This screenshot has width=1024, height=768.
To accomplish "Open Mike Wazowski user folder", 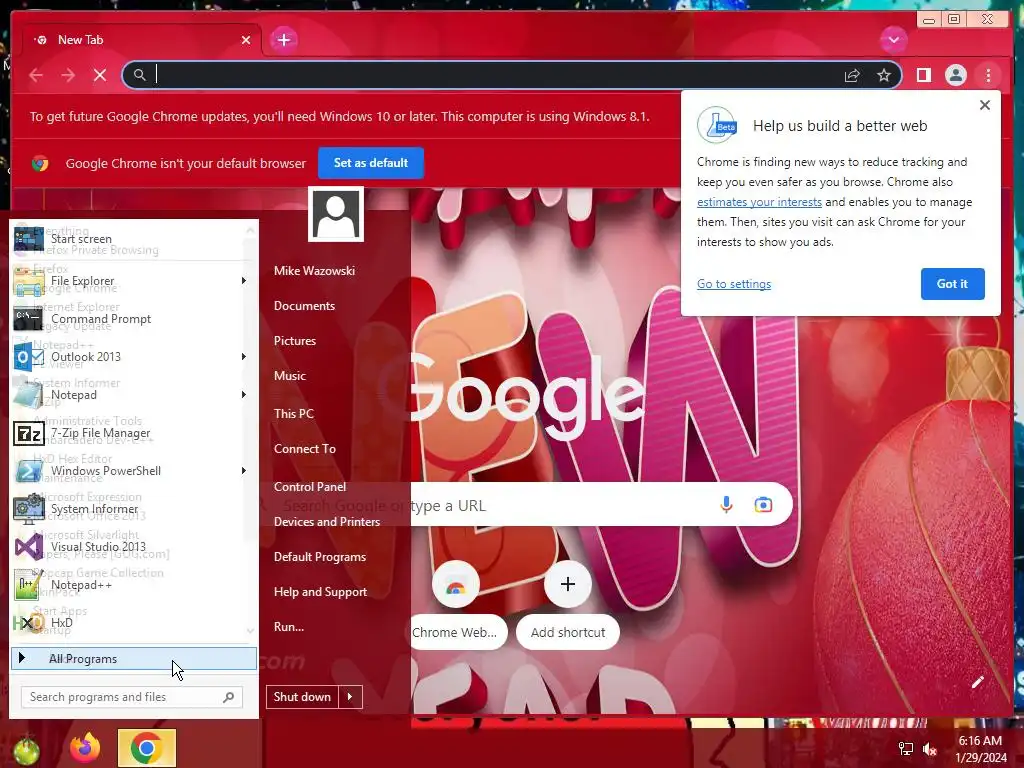I will tap(314, 270).
